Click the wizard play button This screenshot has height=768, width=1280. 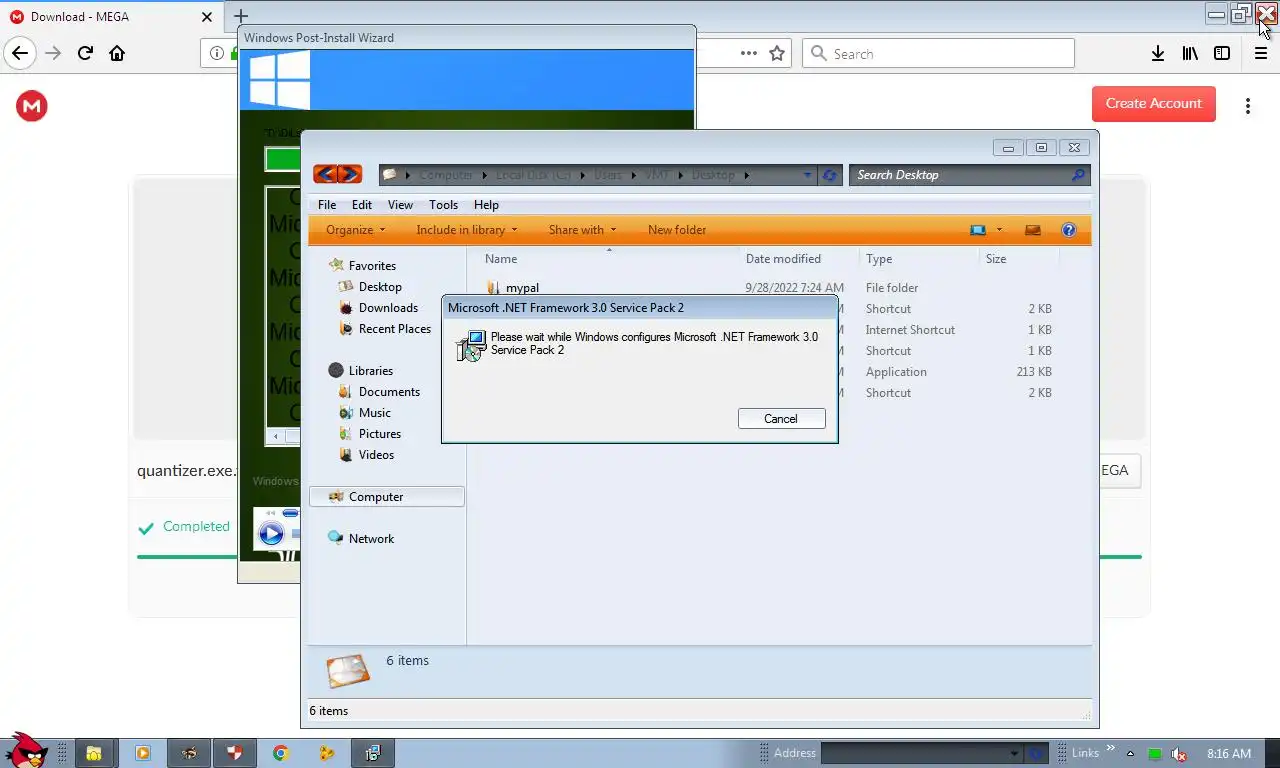pos(271,534)
